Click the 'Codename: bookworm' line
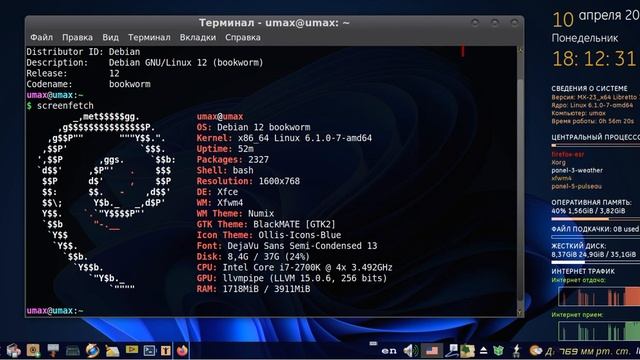Screen dimensions: 640x360 coord(88,84)
